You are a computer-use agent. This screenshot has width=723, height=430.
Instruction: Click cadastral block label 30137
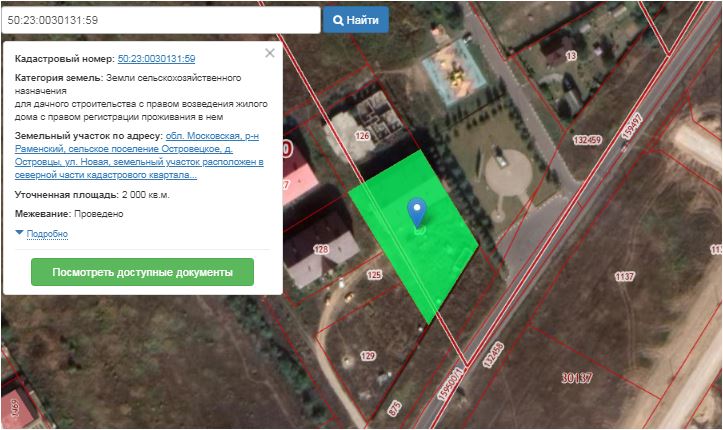coord(577,378)
